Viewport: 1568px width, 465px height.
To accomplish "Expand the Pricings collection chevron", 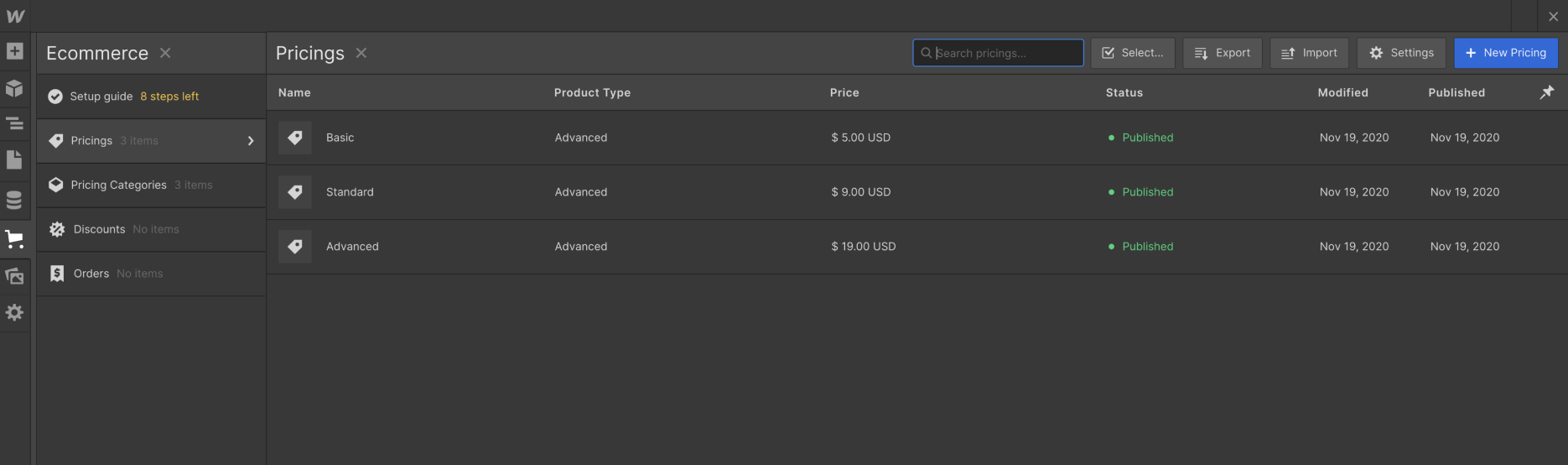I will point(250,141).
